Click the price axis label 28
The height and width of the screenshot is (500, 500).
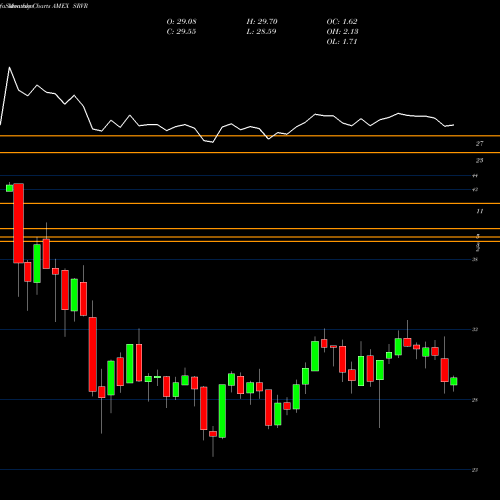tap(475, 400)
